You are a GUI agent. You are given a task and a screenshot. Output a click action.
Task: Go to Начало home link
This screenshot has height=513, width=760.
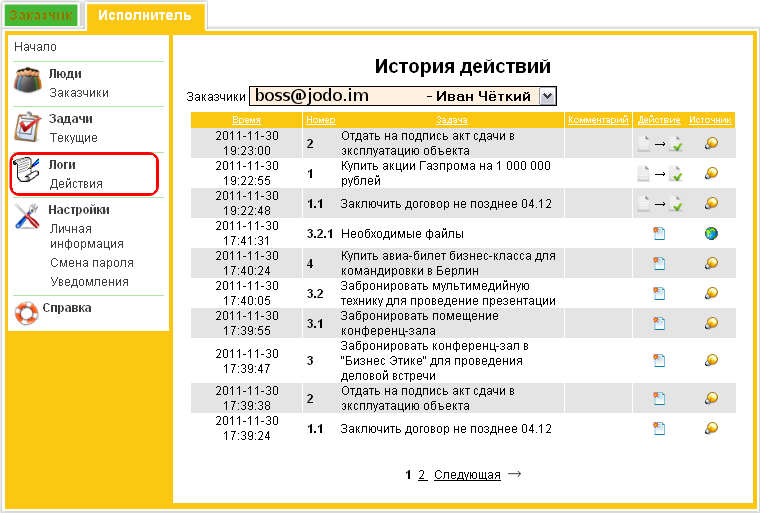[35, 47]
